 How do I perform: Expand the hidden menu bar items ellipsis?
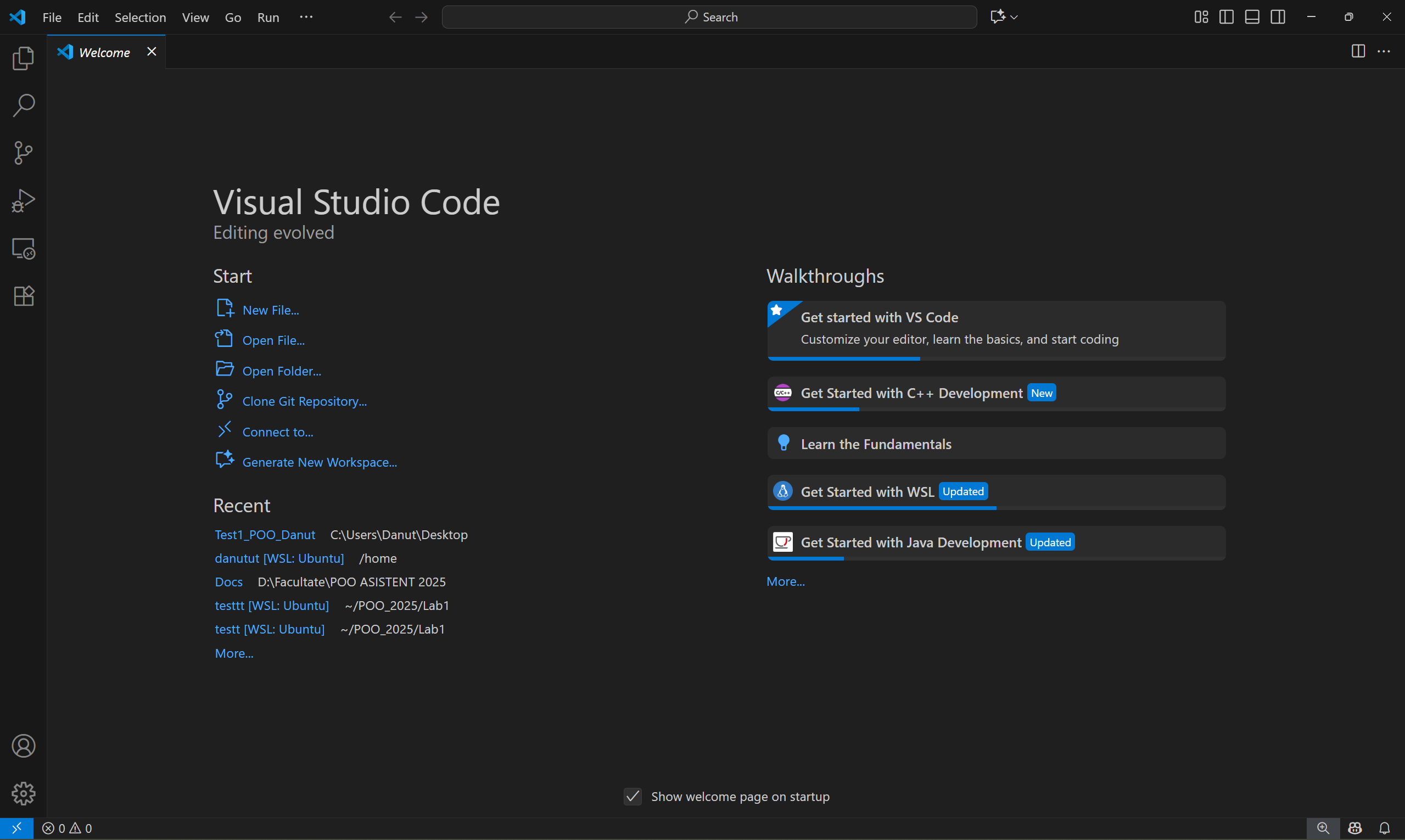click(306, 17)
